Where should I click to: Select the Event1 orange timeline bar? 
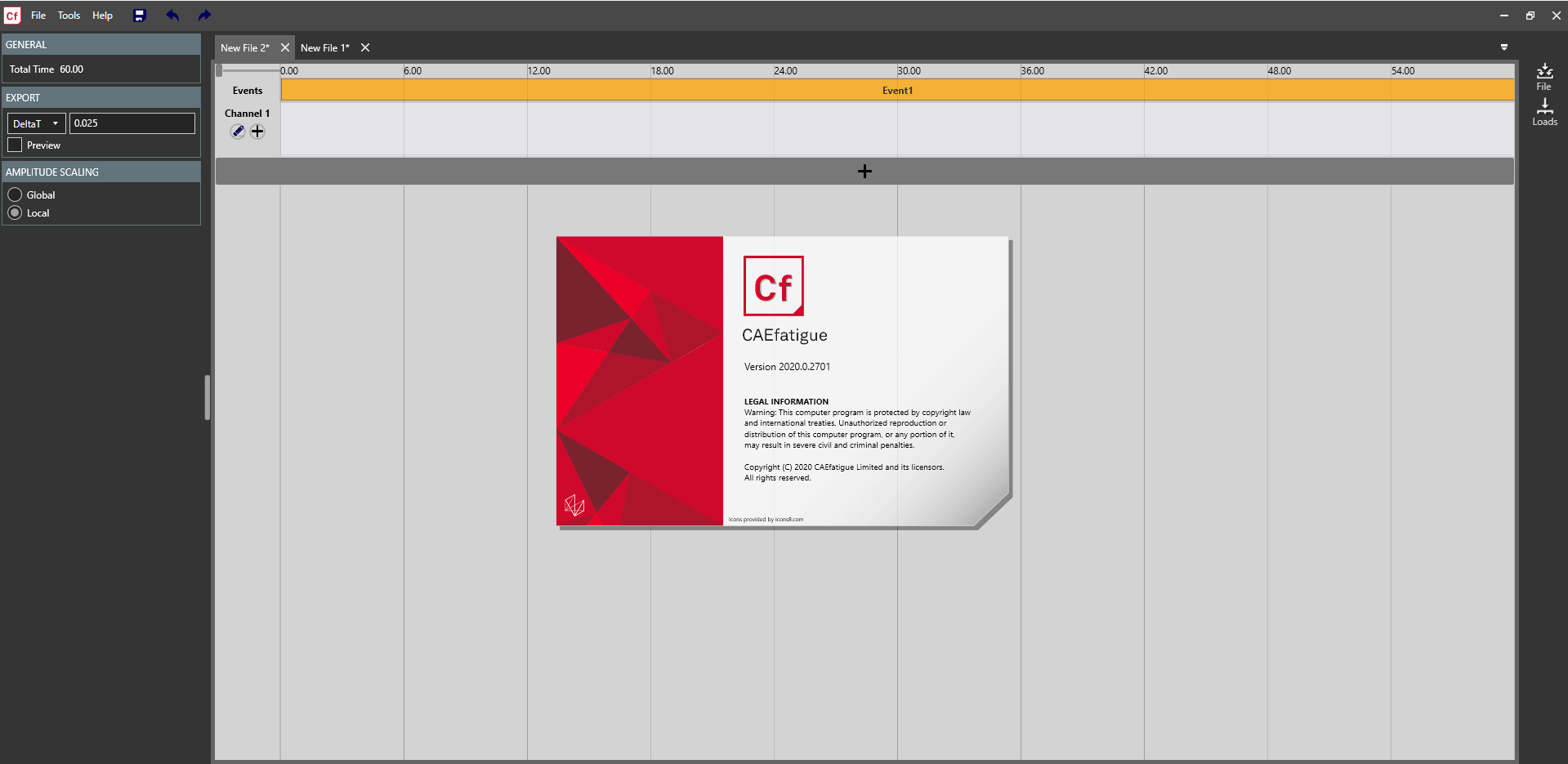click(x=897, y=90)
